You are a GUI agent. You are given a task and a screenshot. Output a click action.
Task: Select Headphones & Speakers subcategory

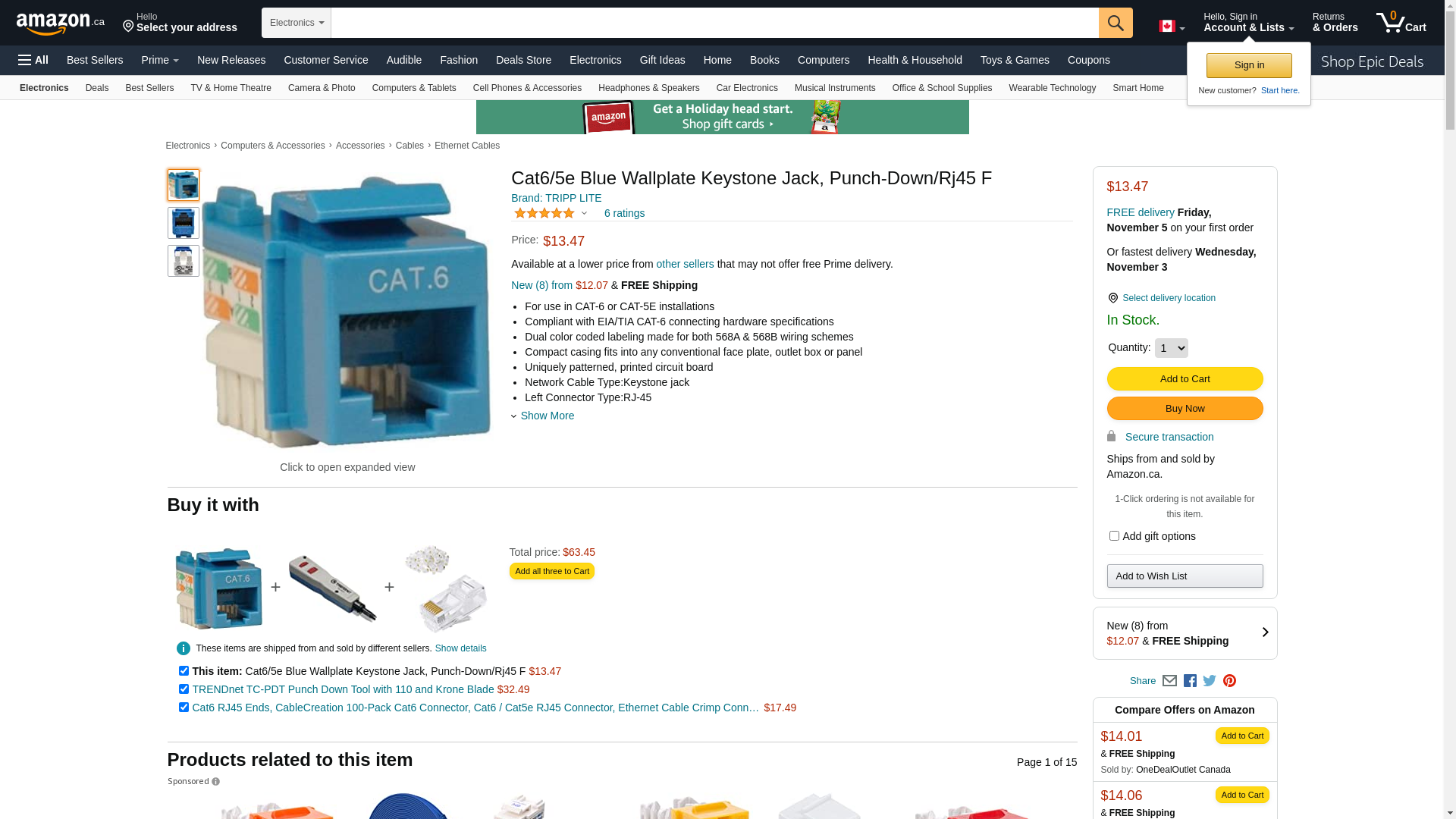click(648, 88)
